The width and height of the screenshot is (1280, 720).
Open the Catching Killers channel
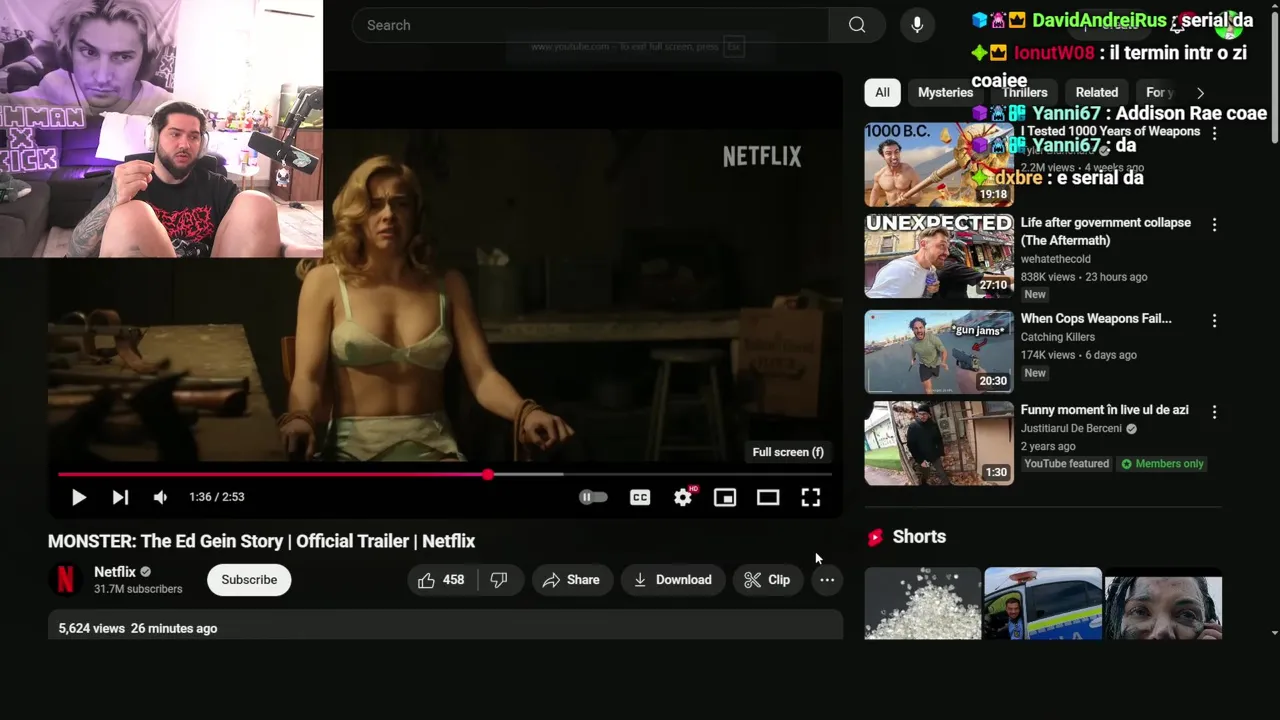pyautogui.click(x=1058, y=337)
